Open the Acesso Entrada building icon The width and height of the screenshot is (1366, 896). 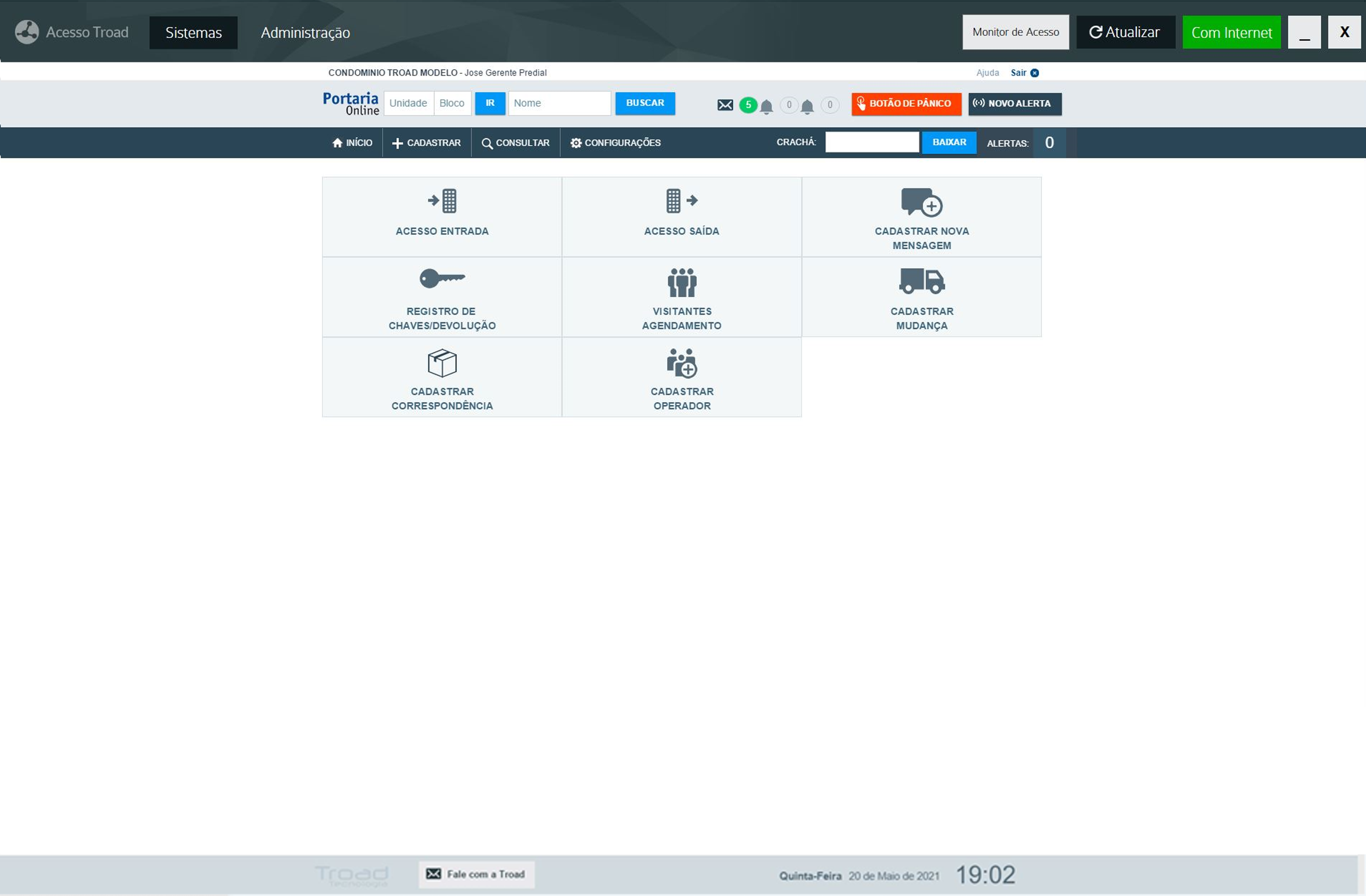(442, 201)
